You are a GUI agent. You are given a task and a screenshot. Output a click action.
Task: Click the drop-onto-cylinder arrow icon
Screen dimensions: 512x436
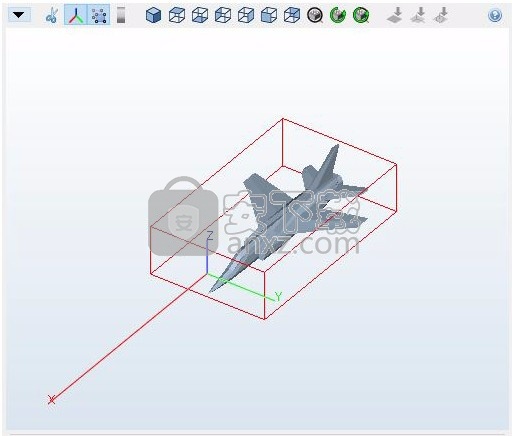pos(441,15)
